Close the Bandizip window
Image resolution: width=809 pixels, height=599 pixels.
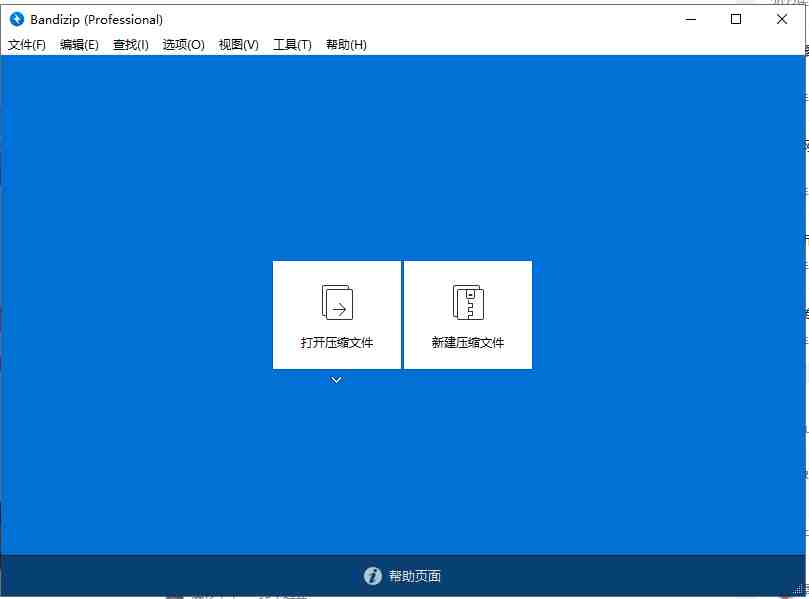point(781,18)
